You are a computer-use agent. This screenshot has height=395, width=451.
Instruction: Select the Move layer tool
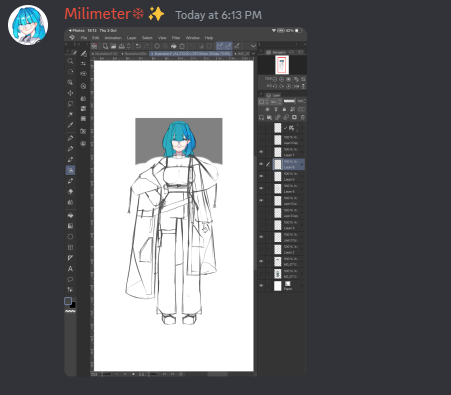coord(70,93)
